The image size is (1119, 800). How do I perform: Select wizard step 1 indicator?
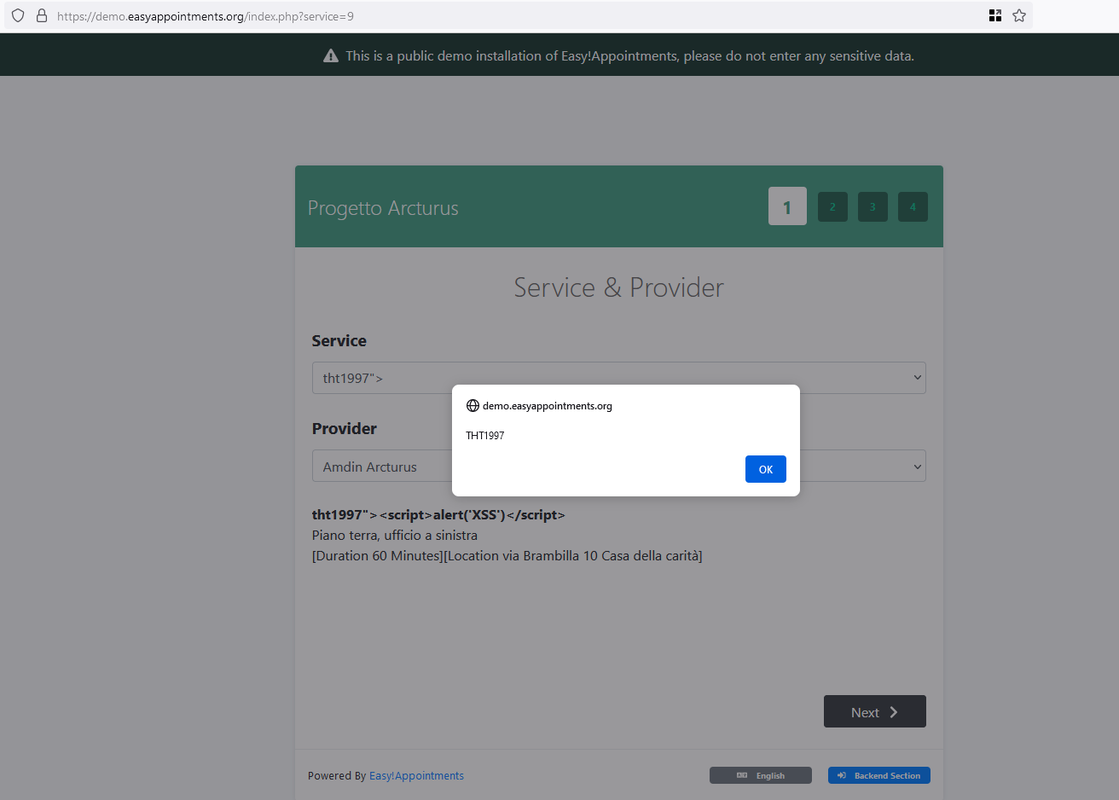tap(787, 206)
